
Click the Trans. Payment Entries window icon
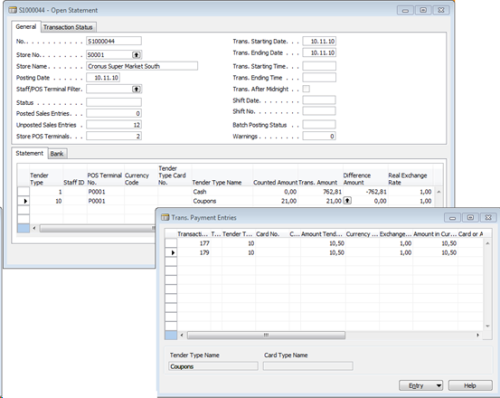tap(165, 217)
